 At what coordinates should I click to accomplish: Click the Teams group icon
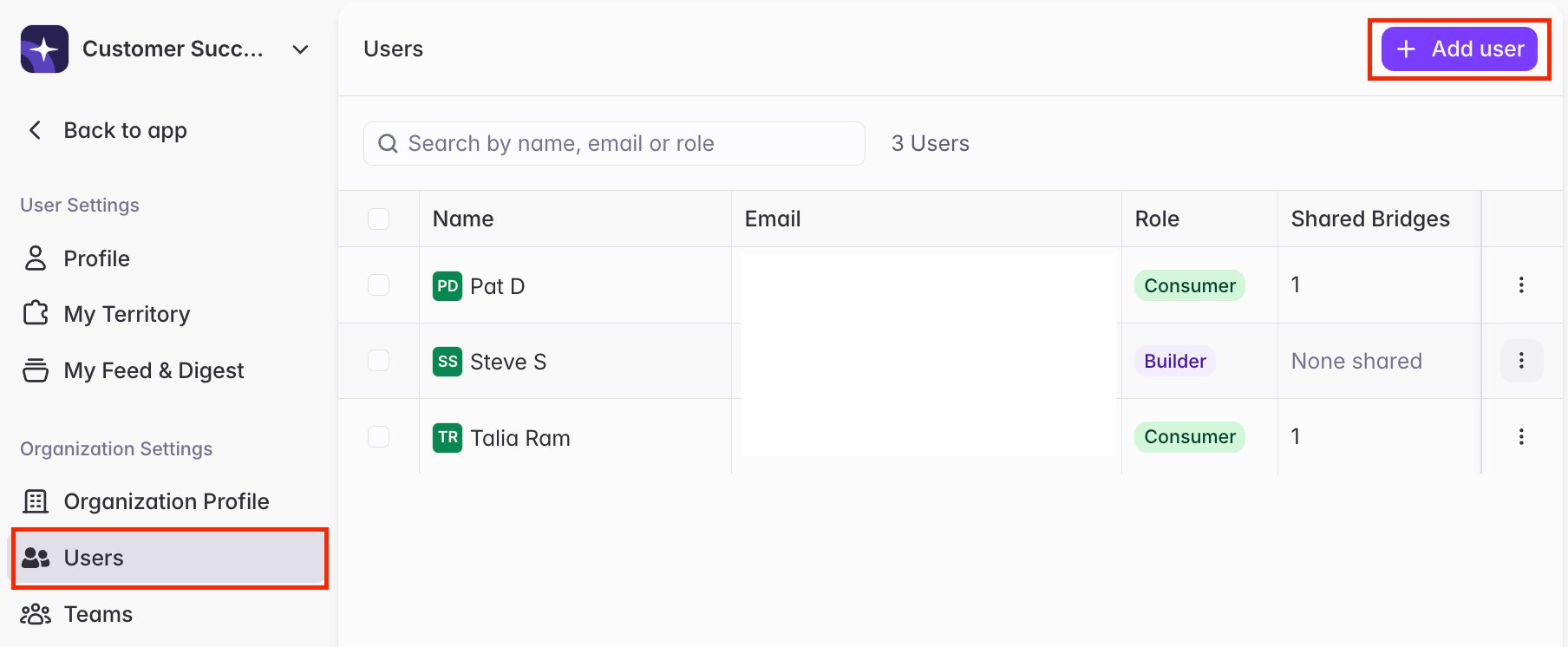[36, 614]
